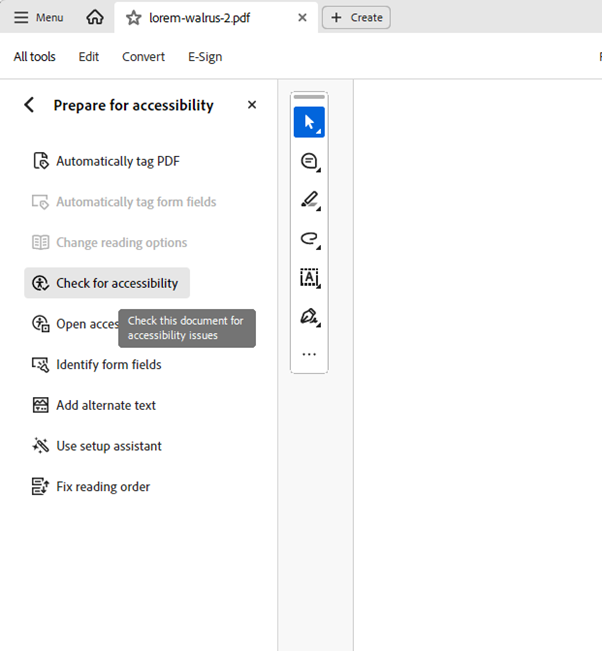Viewport: 602px width, 651px height.
Task: Choose the freehand draw lasso tool
Action: (x=309, y=239)
